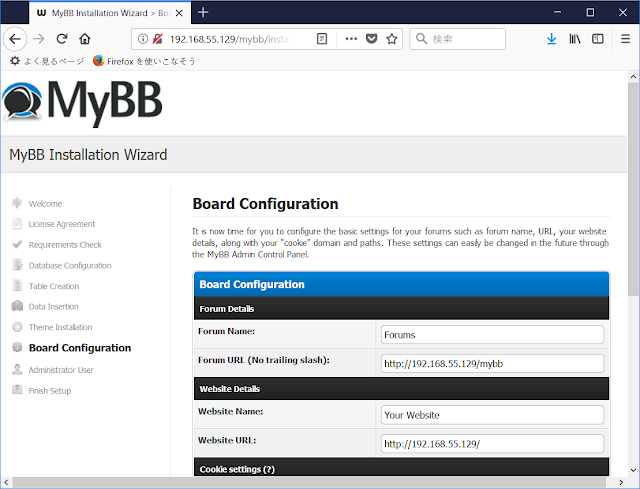Bookmark this page with the star
The height and width of the screenshot is (489, 640).
pyautogui.click(x=392, y=39)
